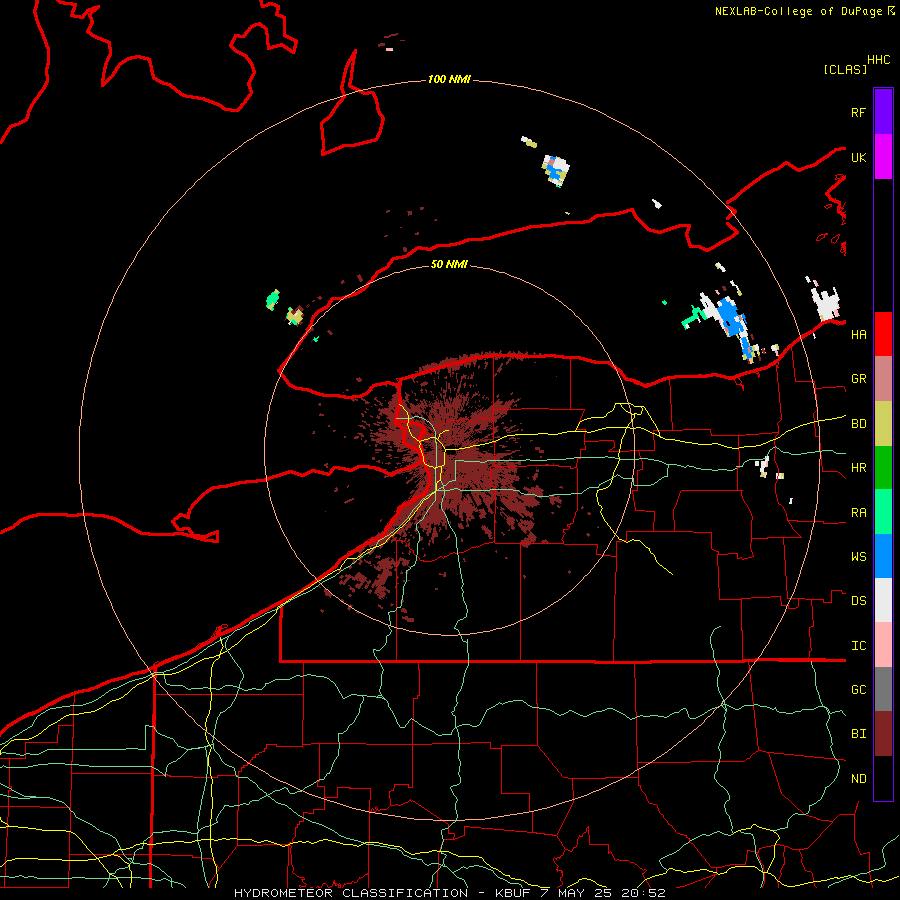Click the "NEXLAB-College of DuPage" credit text

pyautogui.click(x=798, y=11)
